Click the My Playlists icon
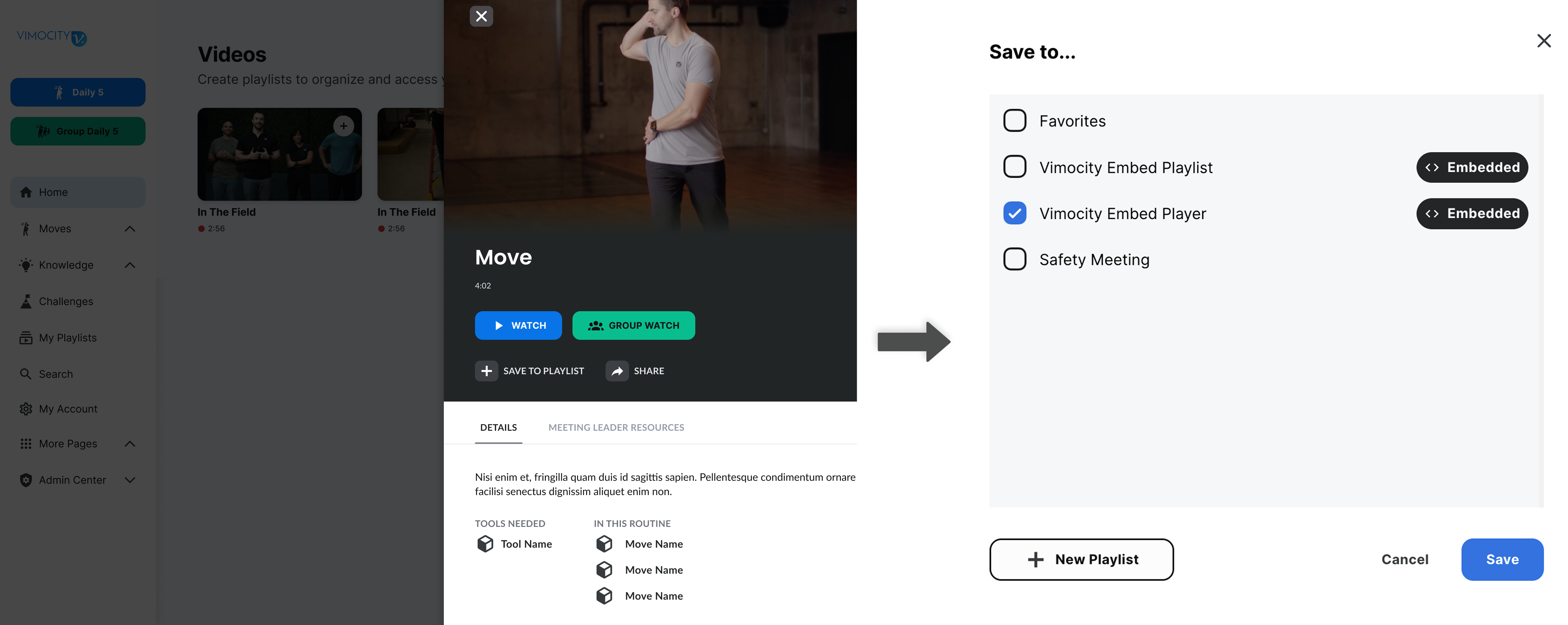 click(26, 338)
